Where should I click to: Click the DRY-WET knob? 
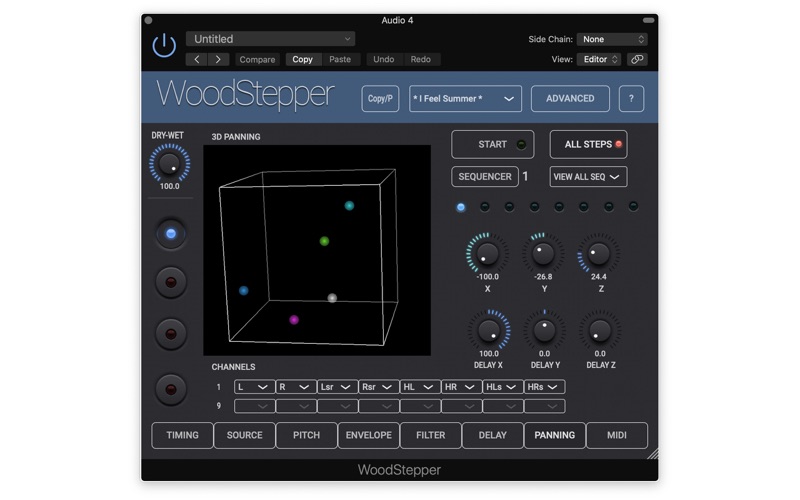coord(169,163)
